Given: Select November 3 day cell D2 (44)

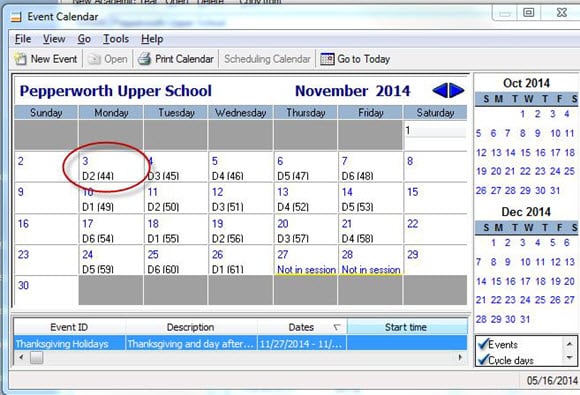Looking at the screenshot, I should pyautogui.click(x=111, y=167).
